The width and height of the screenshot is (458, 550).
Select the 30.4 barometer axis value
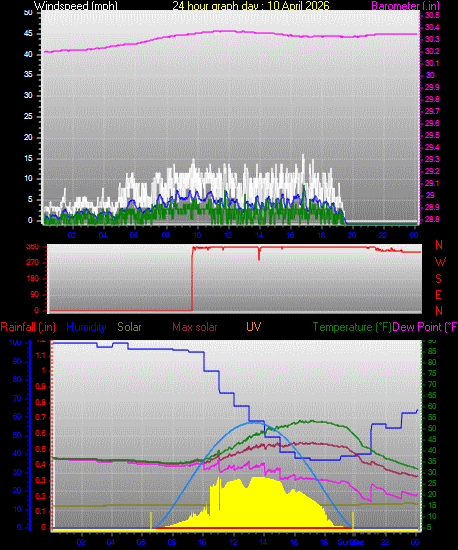[433, 27]
